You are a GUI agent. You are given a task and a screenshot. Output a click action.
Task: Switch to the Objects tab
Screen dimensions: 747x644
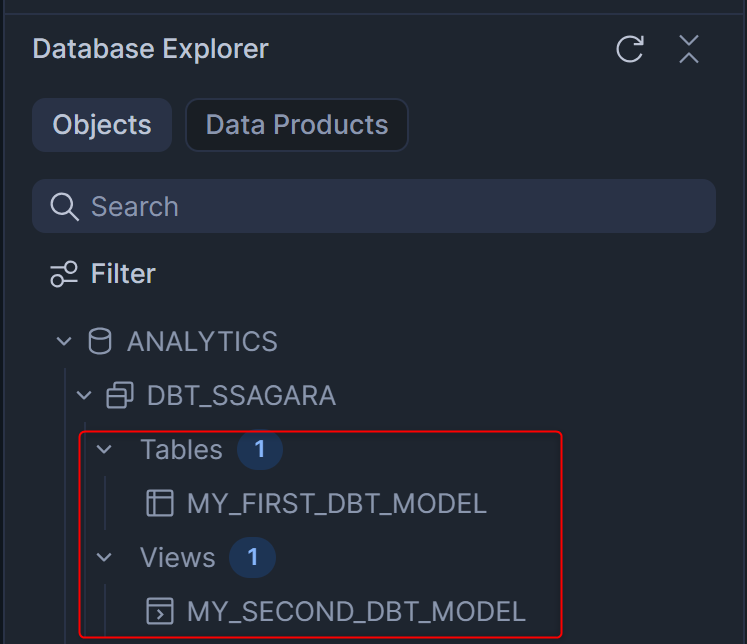coord(102,125)
